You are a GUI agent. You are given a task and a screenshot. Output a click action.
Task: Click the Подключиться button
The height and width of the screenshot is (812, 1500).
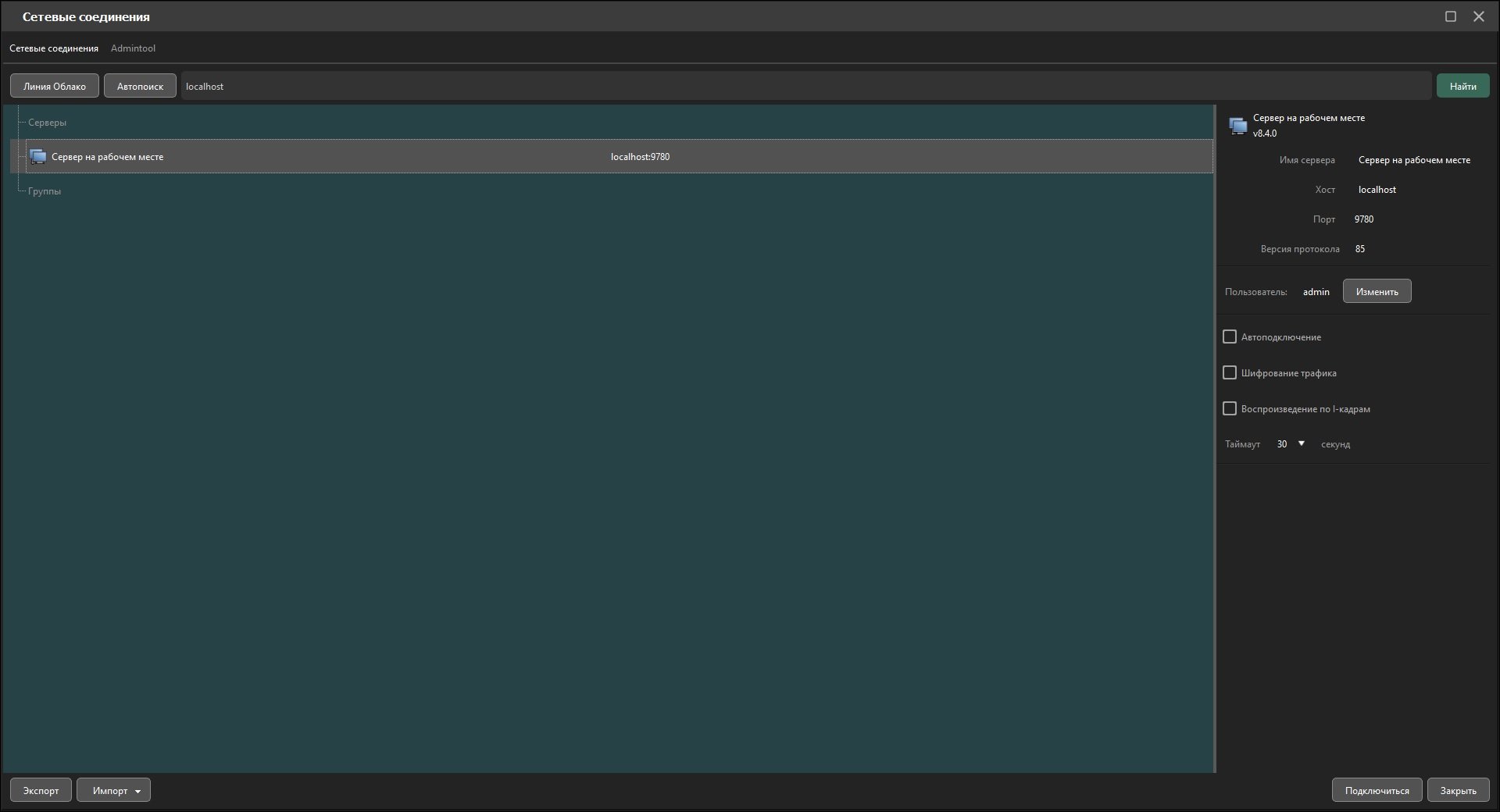tap(1377, 790)
